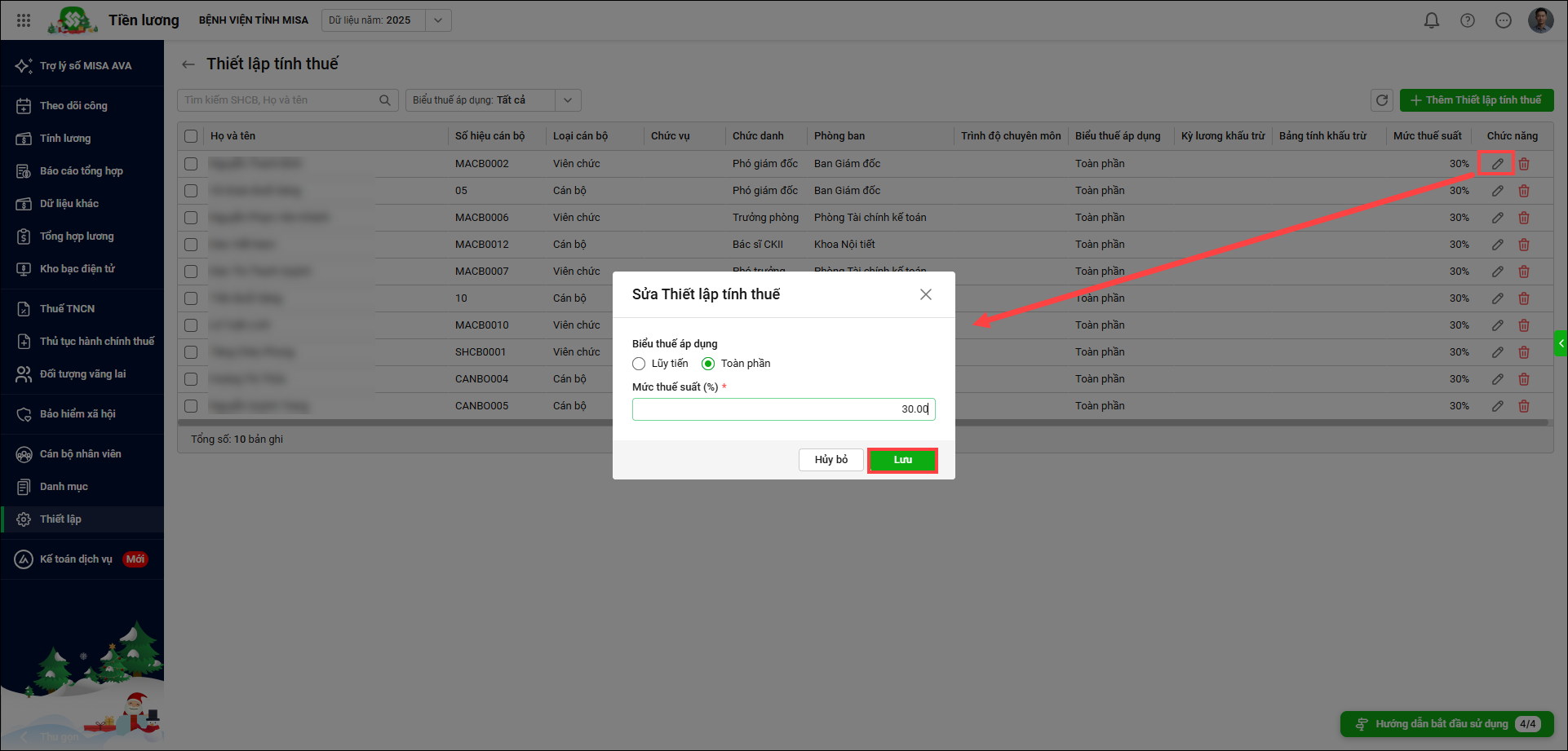Click the search magnifier icon

(x=384, y=100)
